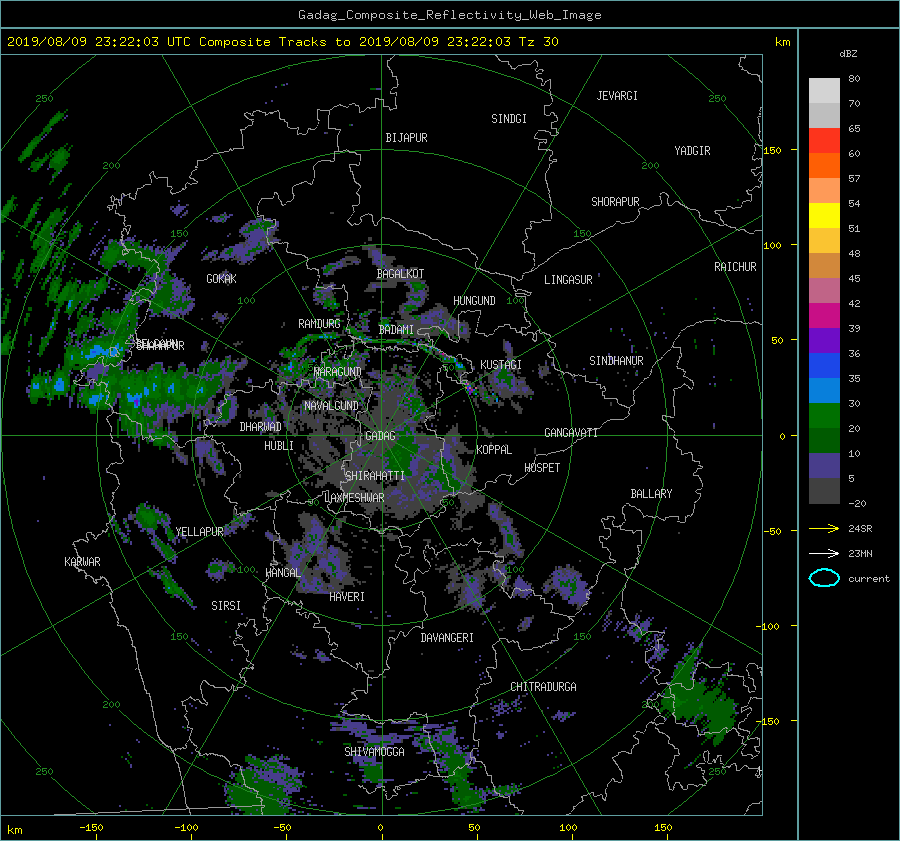
Task: Click the KUSTAGI city label
Action: click(x=501, y=365)
